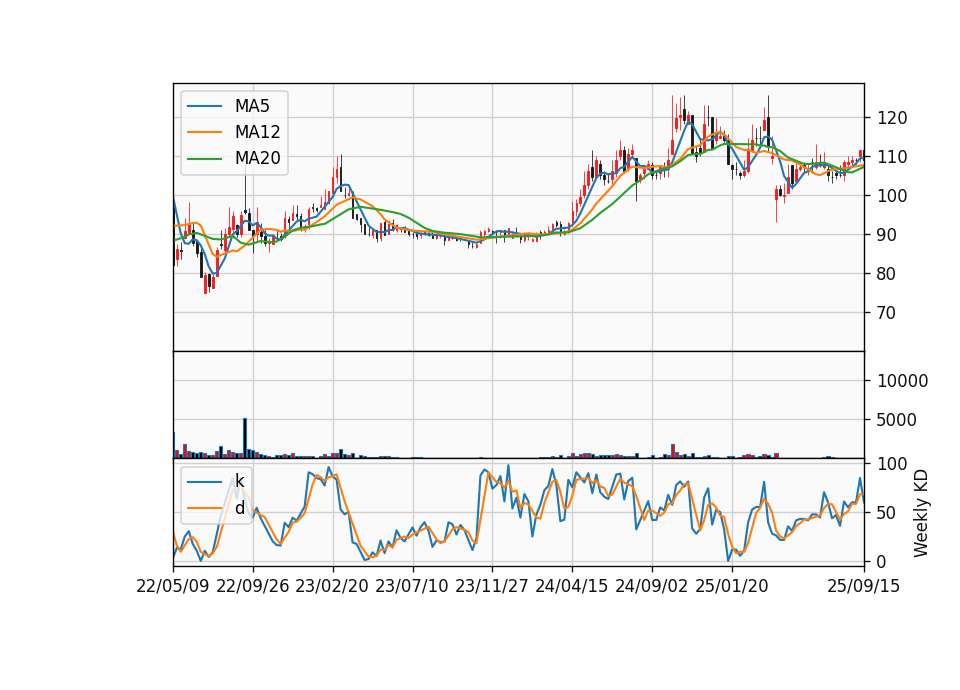Click the 50 tick on KD axis

click(x=887, y=513)
